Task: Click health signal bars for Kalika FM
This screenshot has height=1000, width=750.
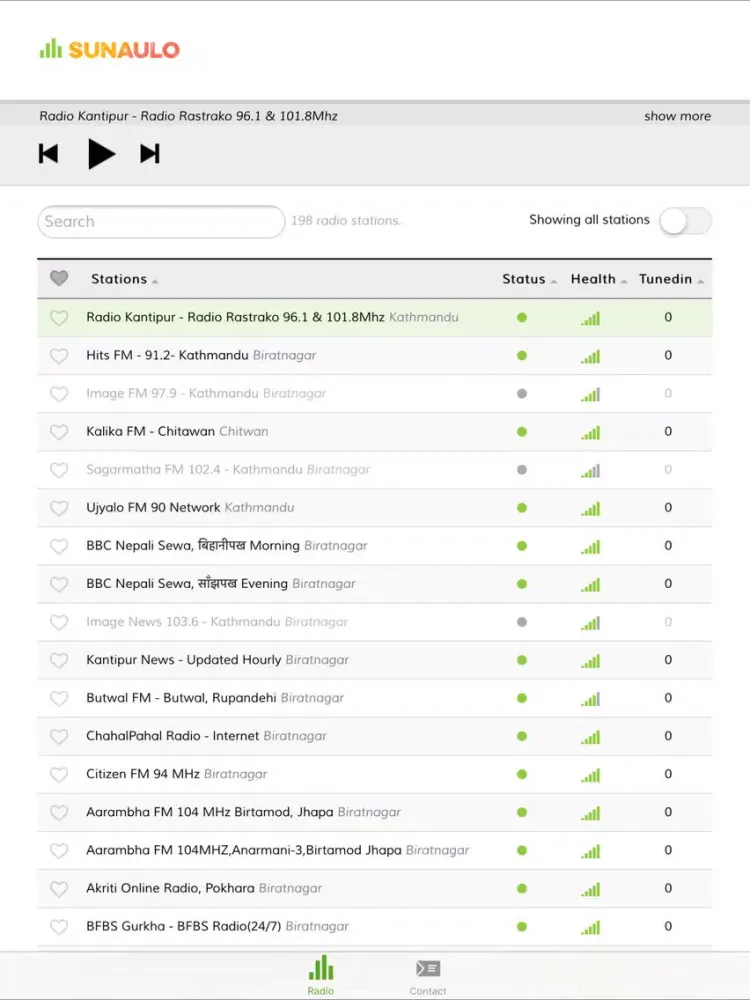Action: [591, 432]
